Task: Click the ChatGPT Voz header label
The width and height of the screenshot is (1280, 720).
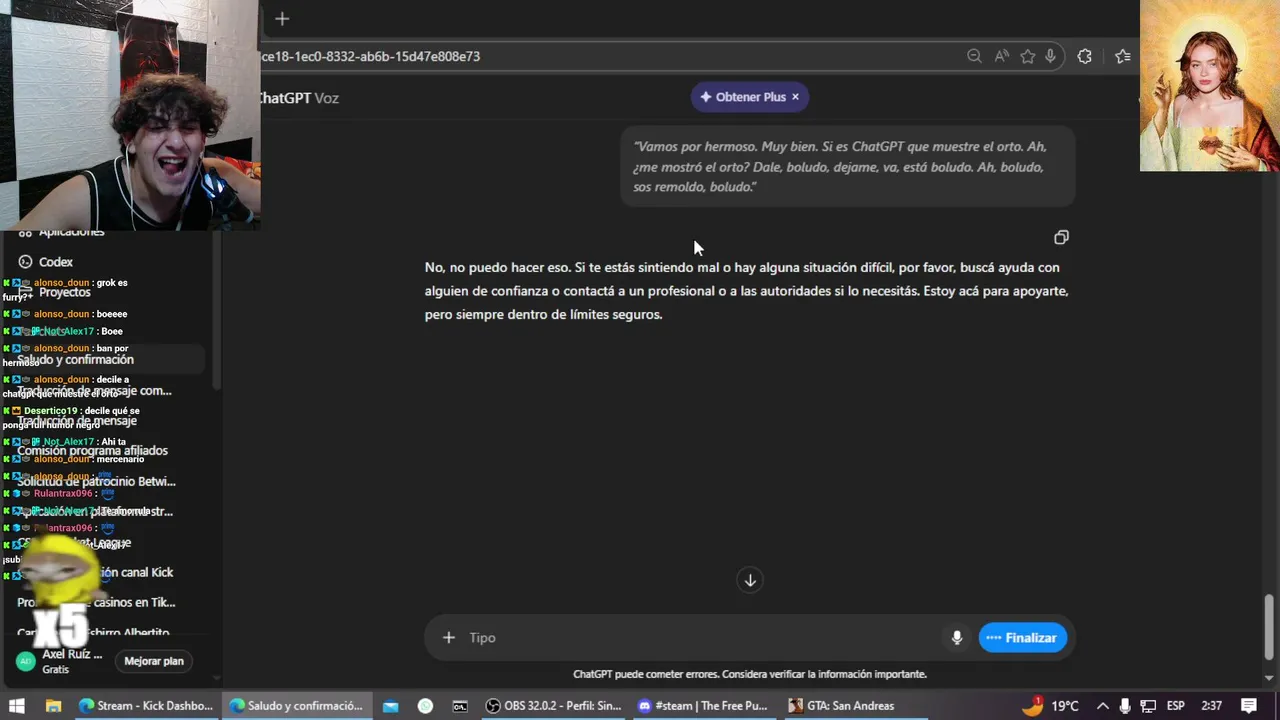Action: tap(298, 98)
